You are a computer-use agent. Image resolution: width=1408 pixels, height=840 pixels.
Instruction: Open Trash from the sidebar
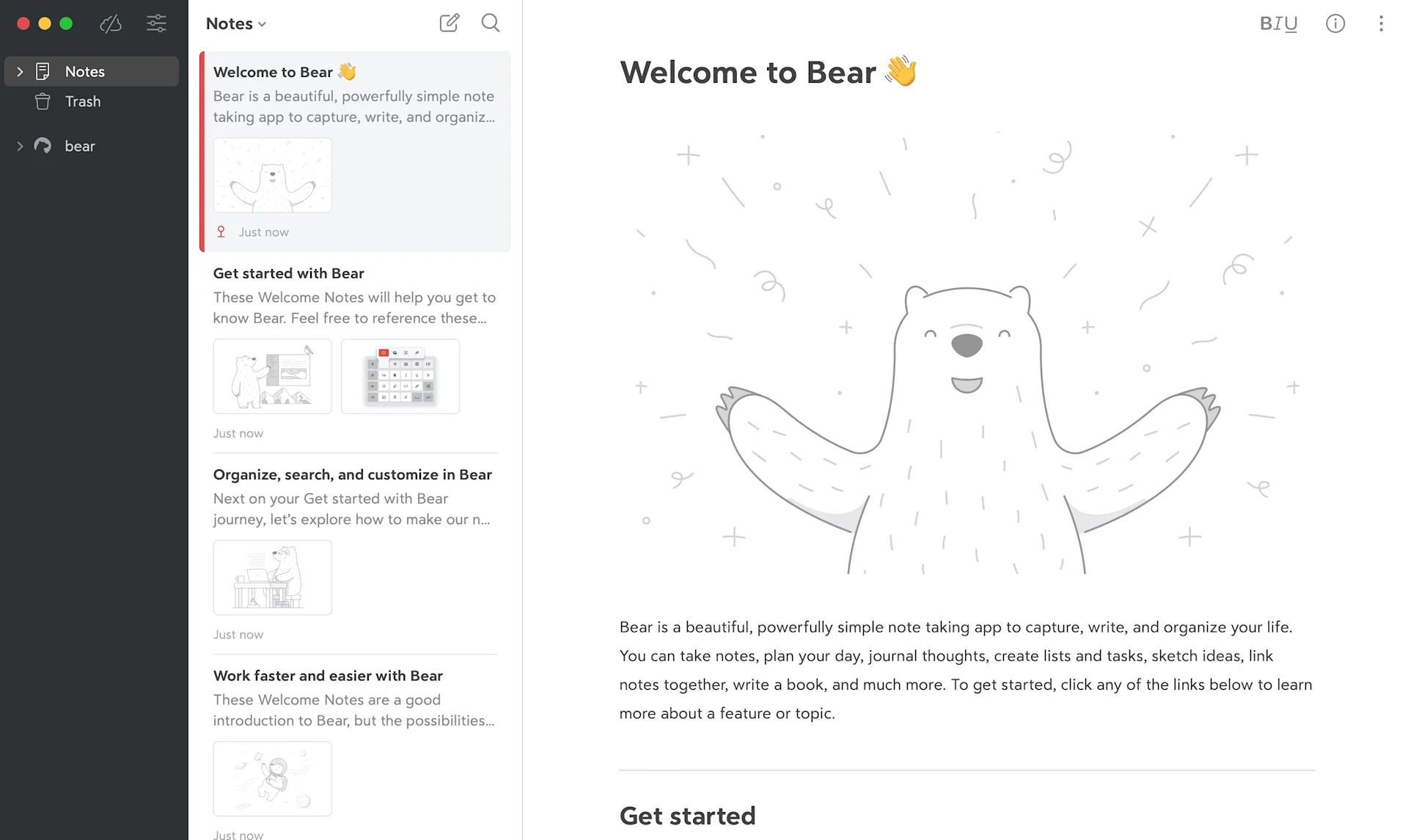point(83,101)
